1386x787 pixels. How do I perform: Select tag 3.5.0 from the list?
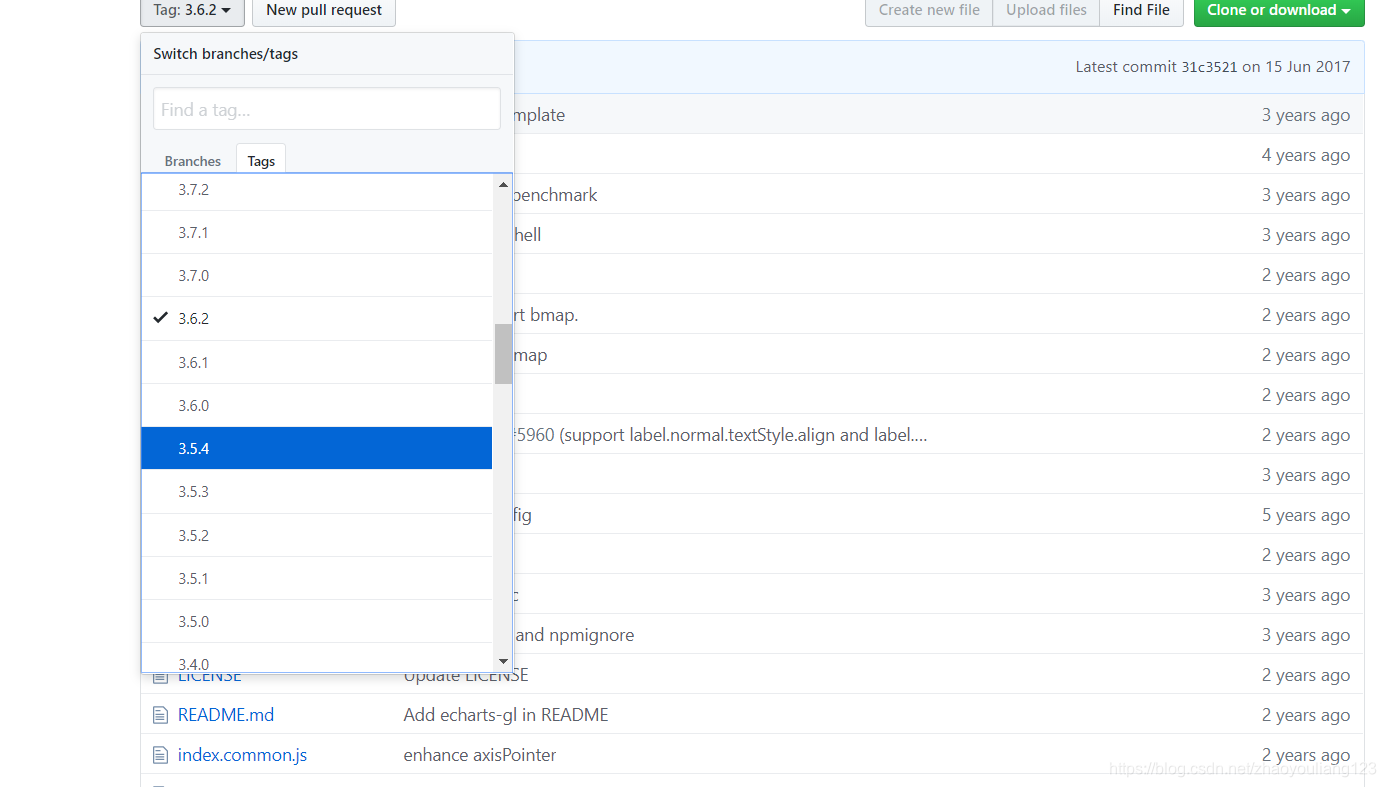(x=317, y=621)
